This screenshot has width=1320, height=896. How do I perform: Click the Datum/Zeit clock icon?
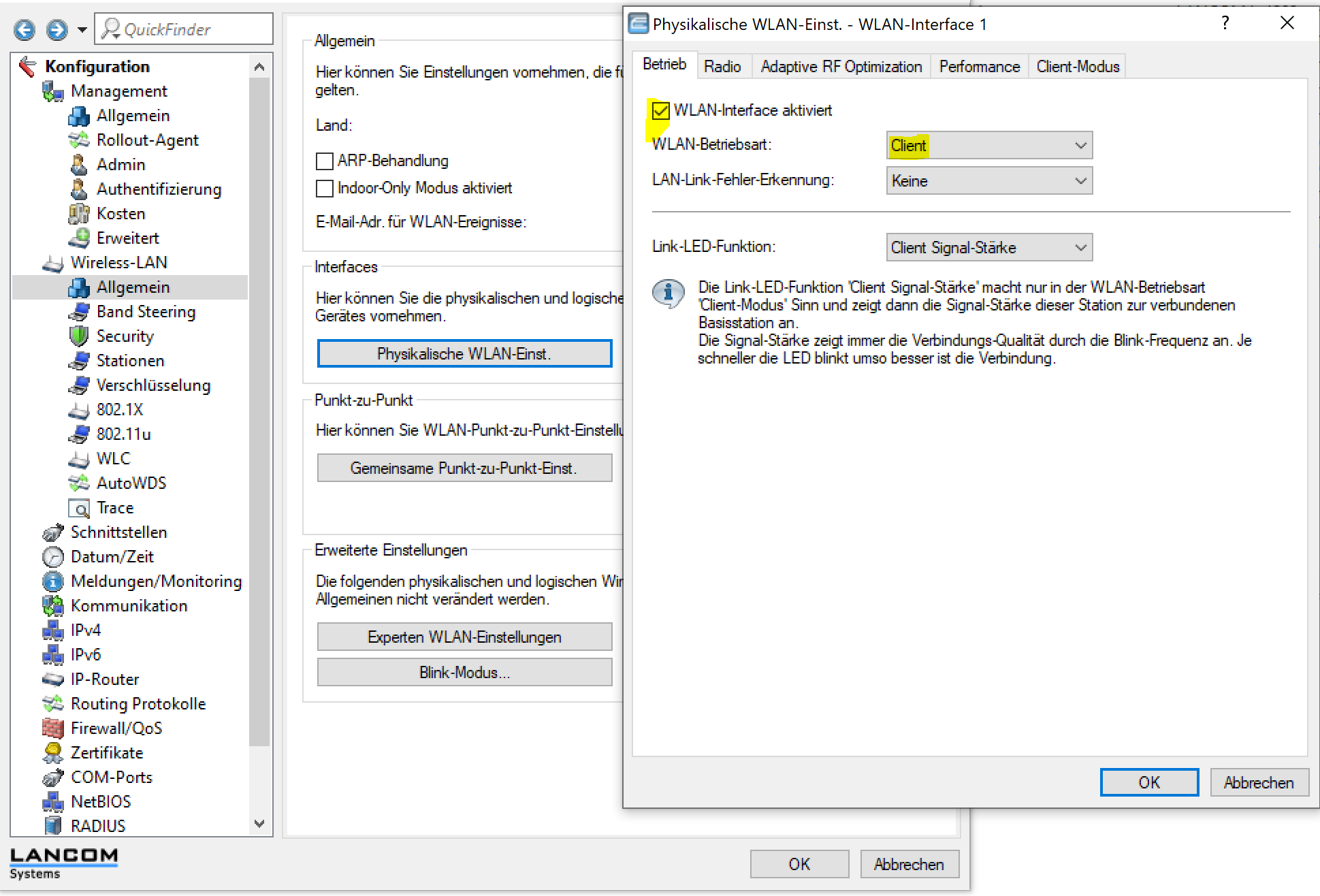[53, 557]
